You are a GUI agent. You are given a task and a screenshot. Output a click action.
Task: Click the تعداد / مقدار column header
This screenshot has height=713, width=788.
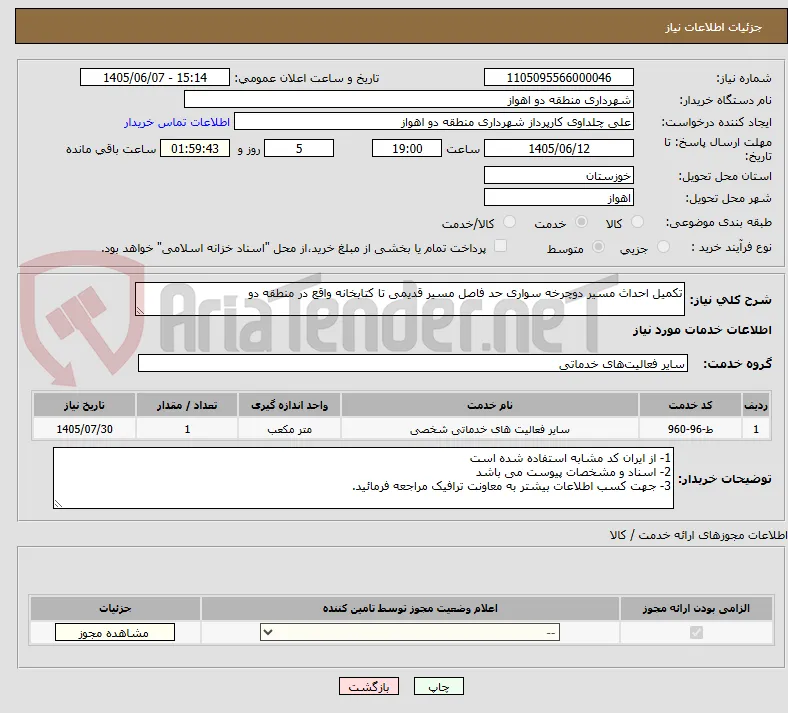pyautogui.click(x=187, y=405)
